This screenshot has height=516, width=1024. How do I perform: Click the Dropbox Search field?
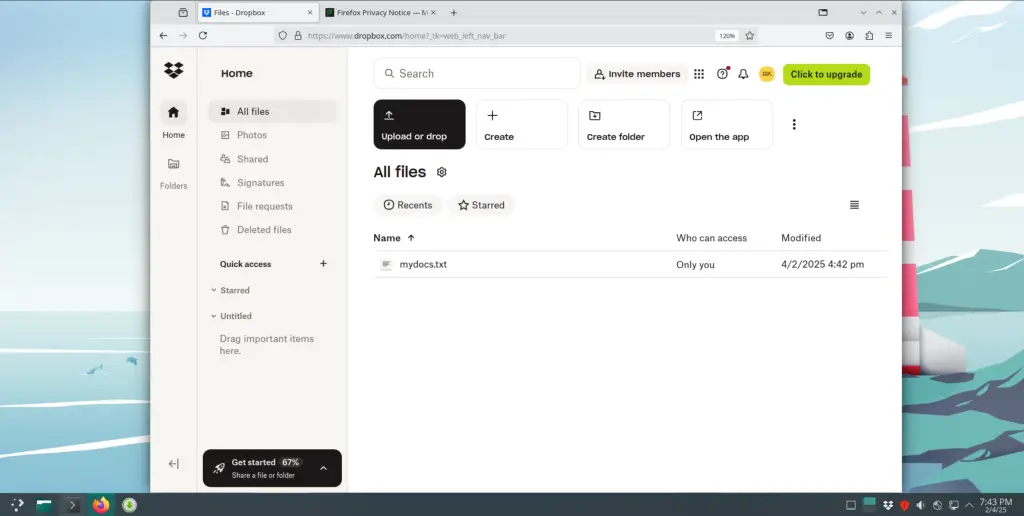coord(477,73)
